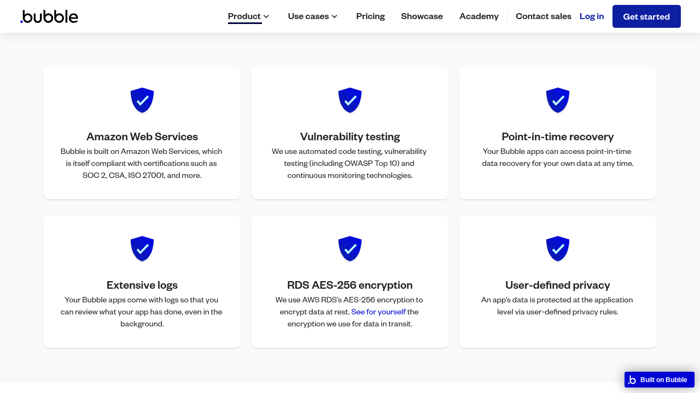The image size is (700, 393).
Task: Click the description about reviewing app logs
Action: click(142, 312)
